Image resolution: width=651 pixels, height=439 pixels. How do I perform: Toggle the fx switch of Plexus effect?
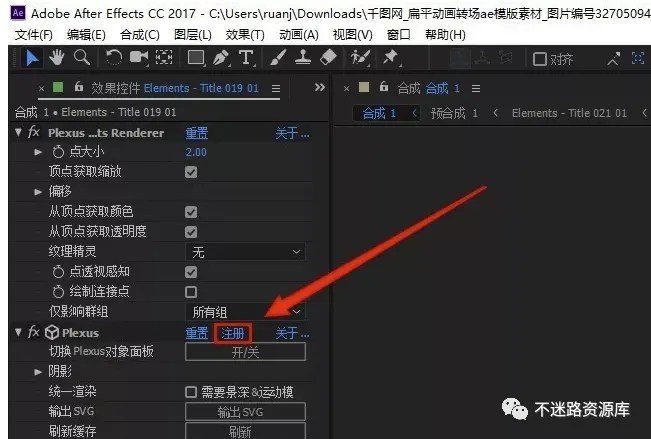(34, 332)
